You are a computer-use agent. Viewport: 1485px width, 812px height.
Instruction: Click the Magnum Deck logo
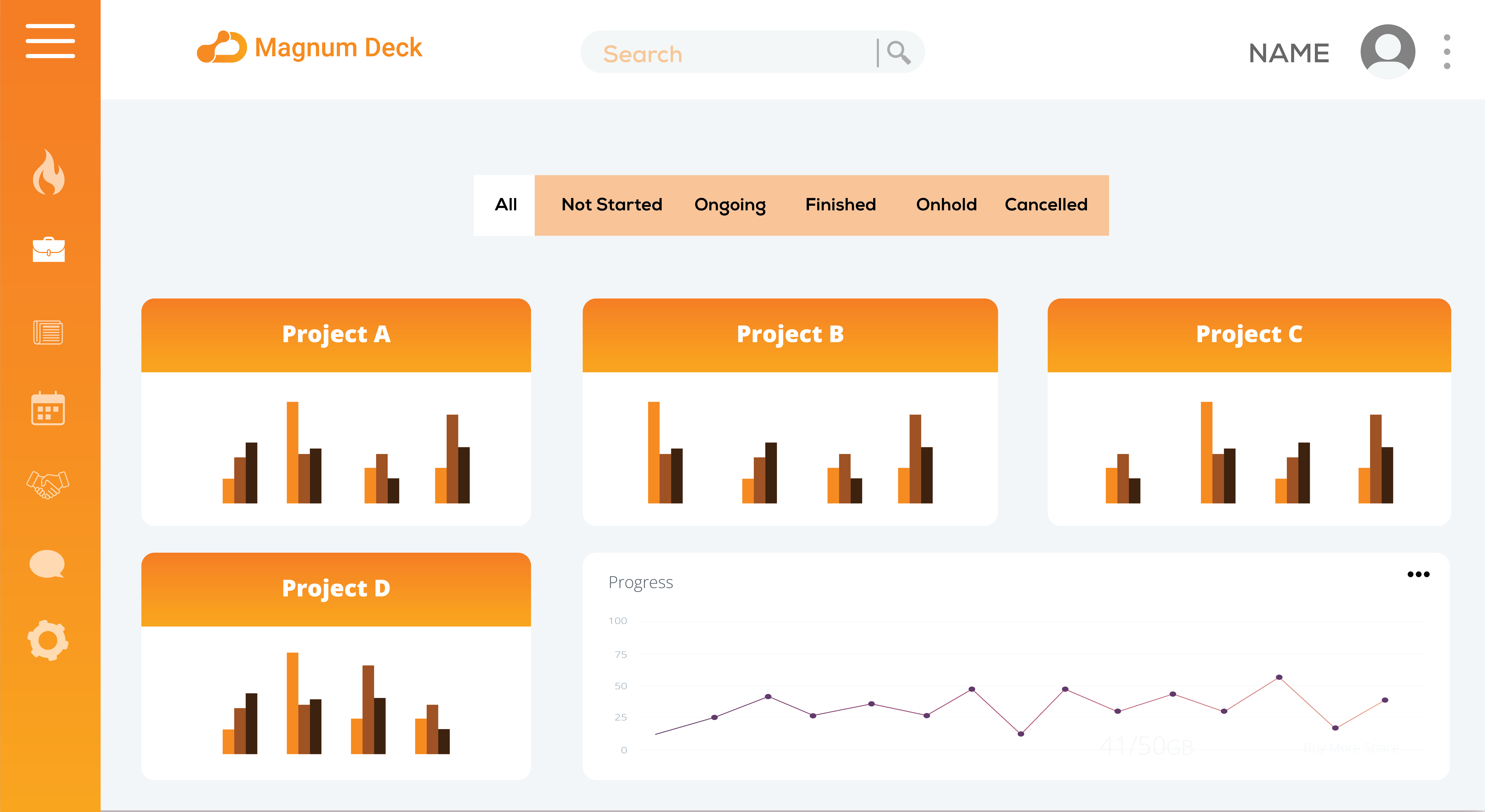310,47
